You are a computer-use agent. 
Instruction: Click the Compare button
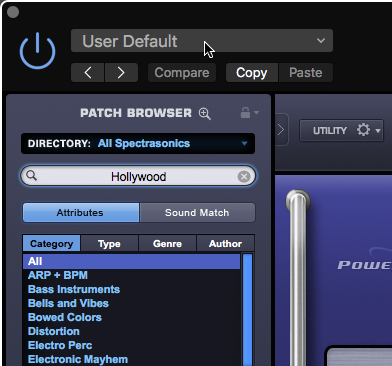[x=182, y=72]
